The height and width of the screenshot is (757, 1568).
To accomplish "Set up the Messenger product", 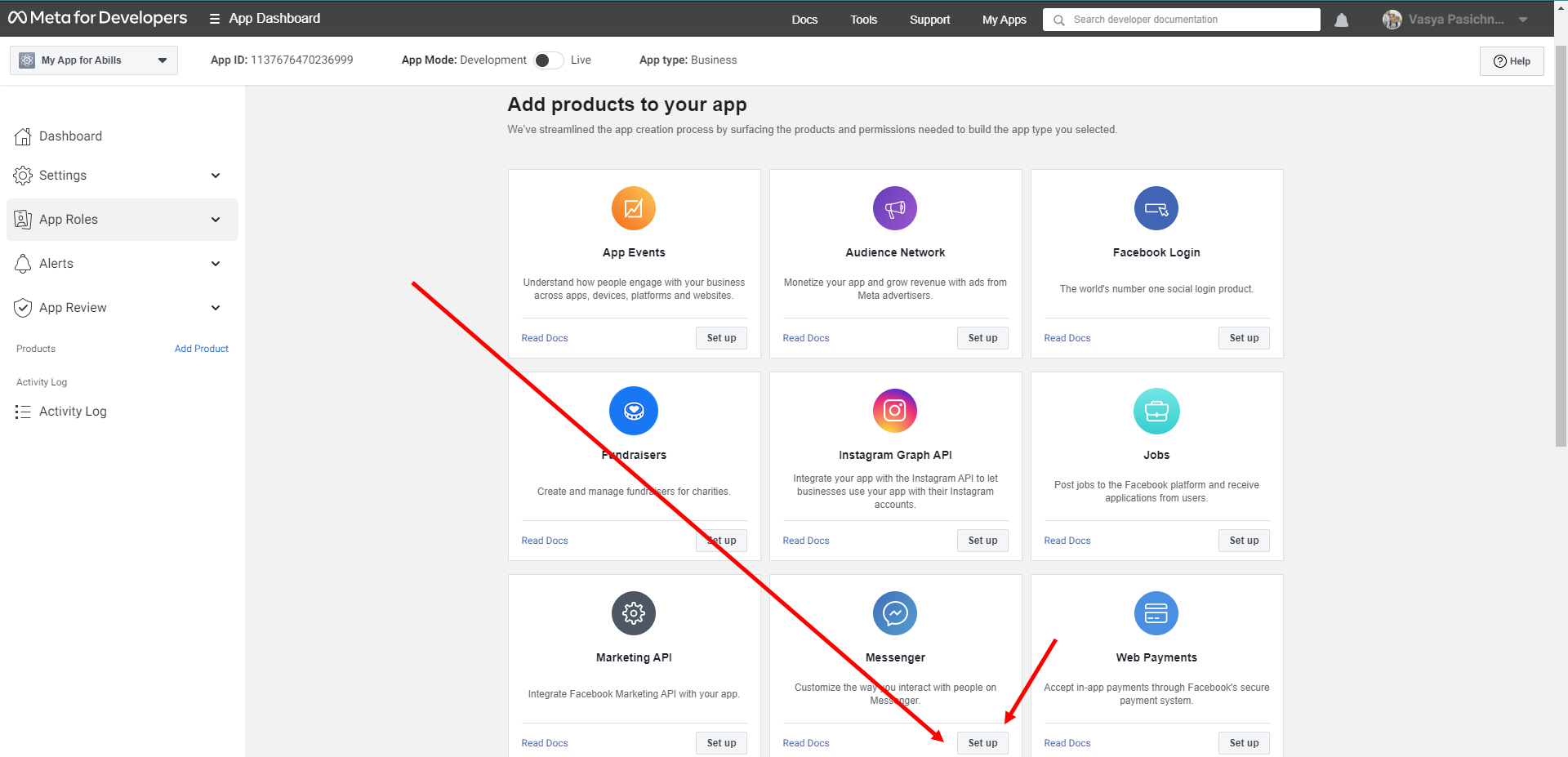I will tap(982, 743).
